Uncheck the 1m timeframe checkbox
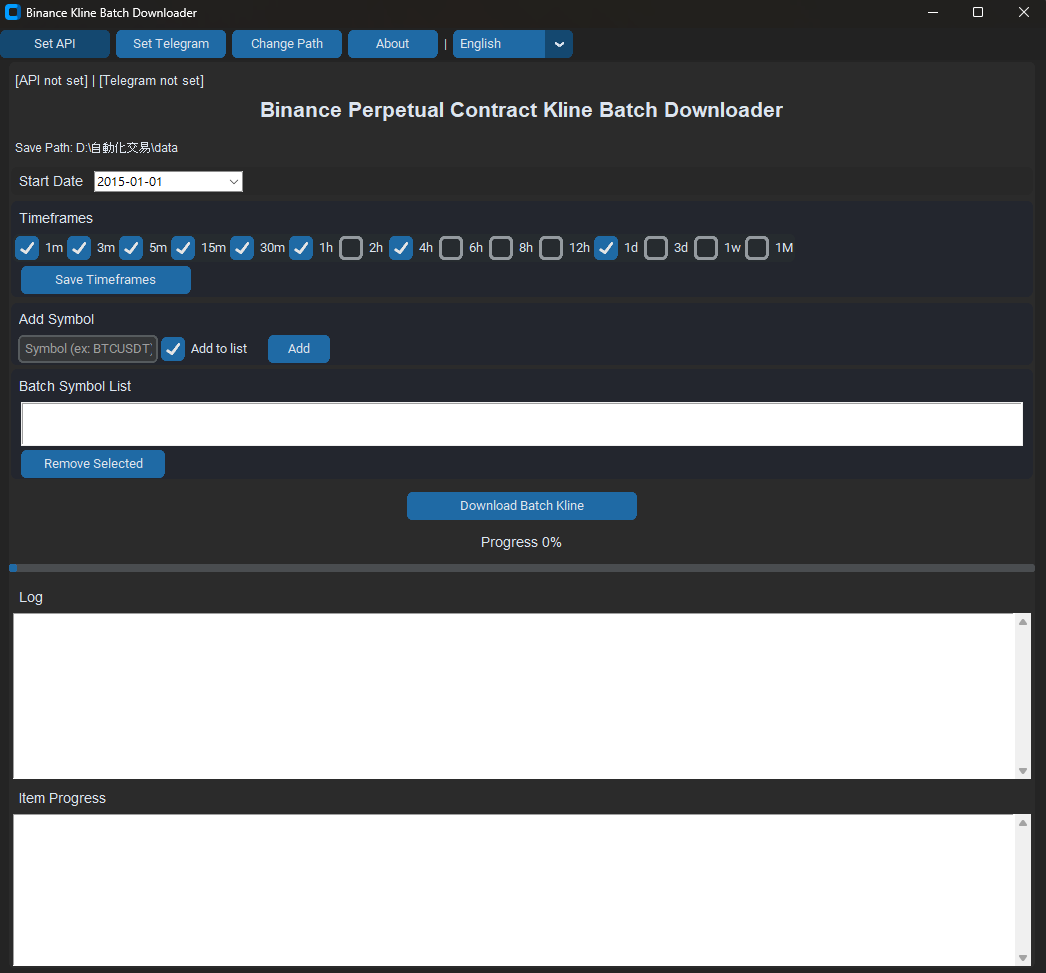 27,248
